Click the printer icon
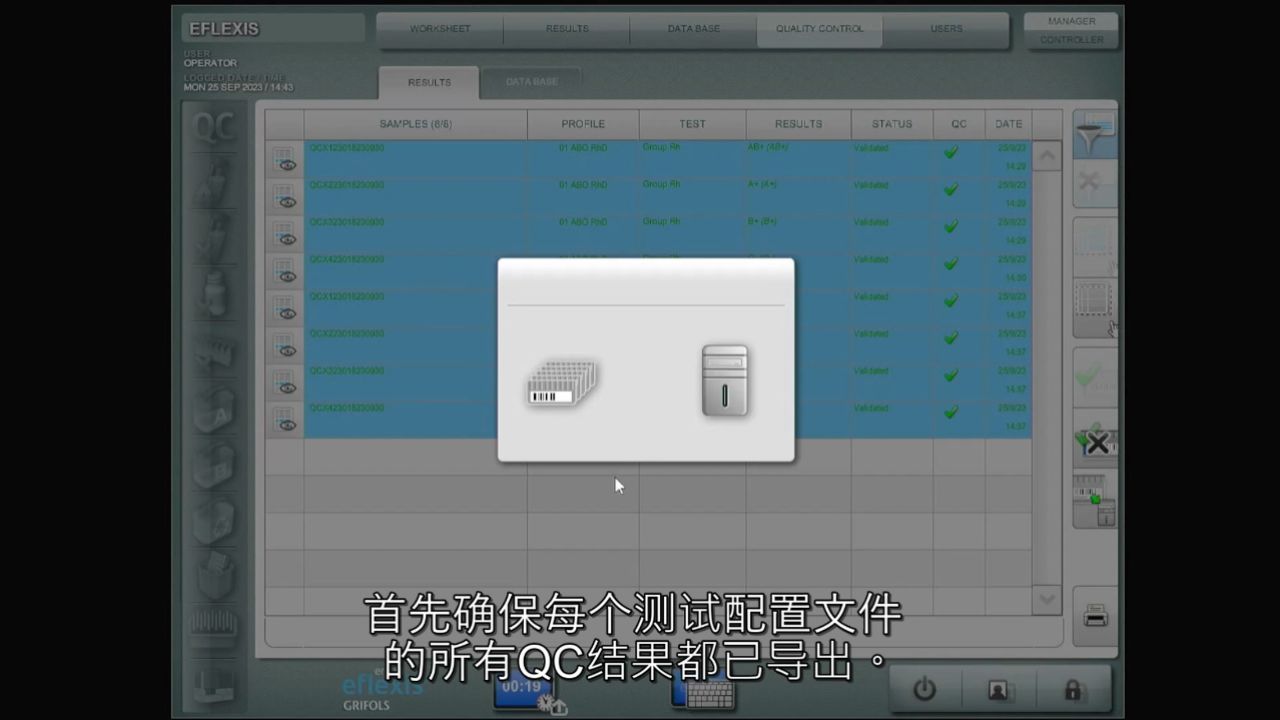Image resolution: width=1280 pixels, height=720 pixels. coord(1095,616)
